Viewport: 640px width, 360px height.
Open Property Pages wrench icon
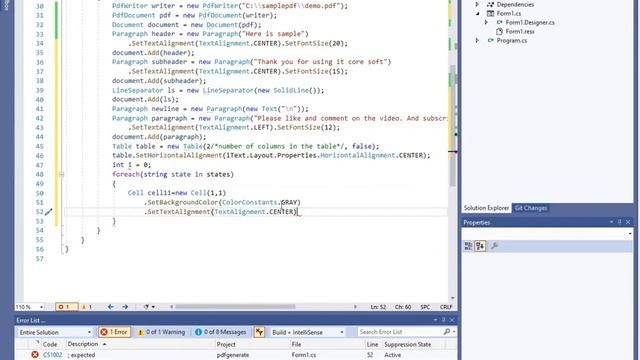(x=494, y=246)
